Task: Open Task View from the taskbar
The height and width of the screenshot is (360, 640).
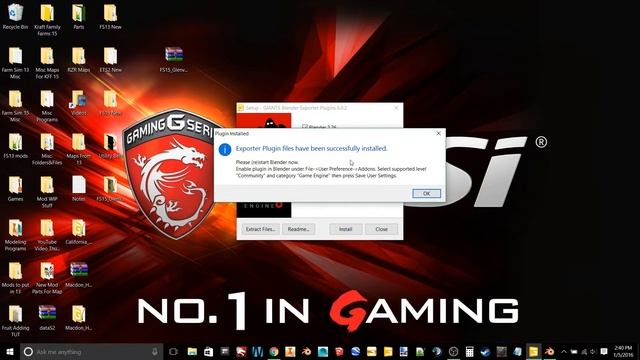Action: click(x=173, y=352)
